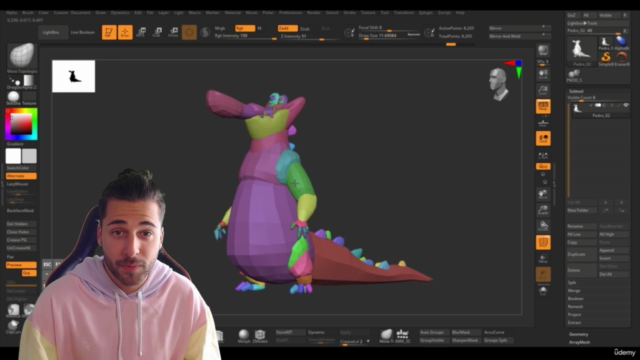Expand the Boolean subtool section

[576, 298]
